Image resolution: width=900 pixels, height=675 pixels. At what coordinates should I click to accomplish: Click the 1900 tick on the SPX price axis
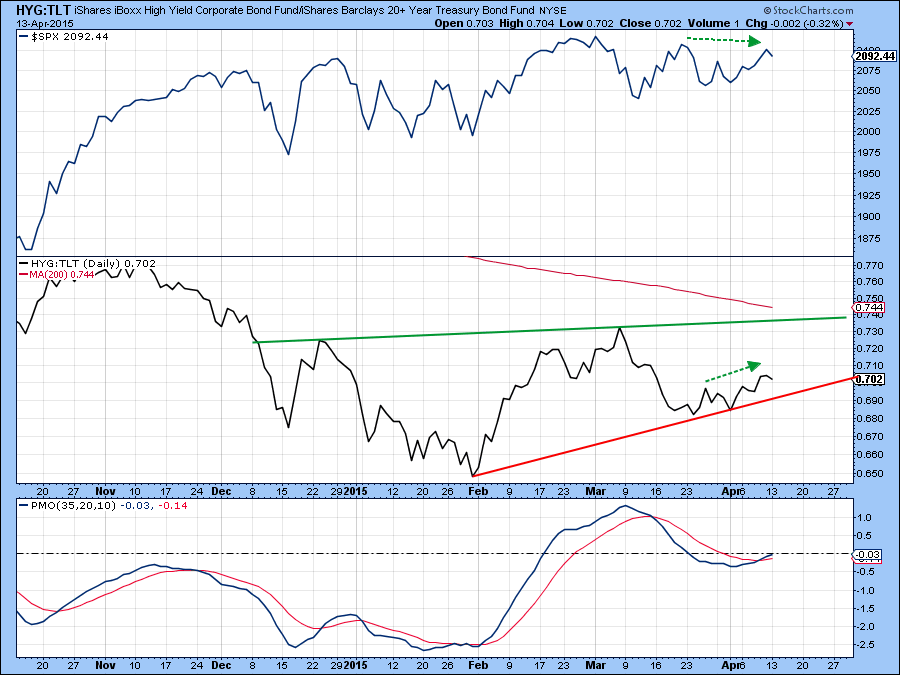point(867,217)
